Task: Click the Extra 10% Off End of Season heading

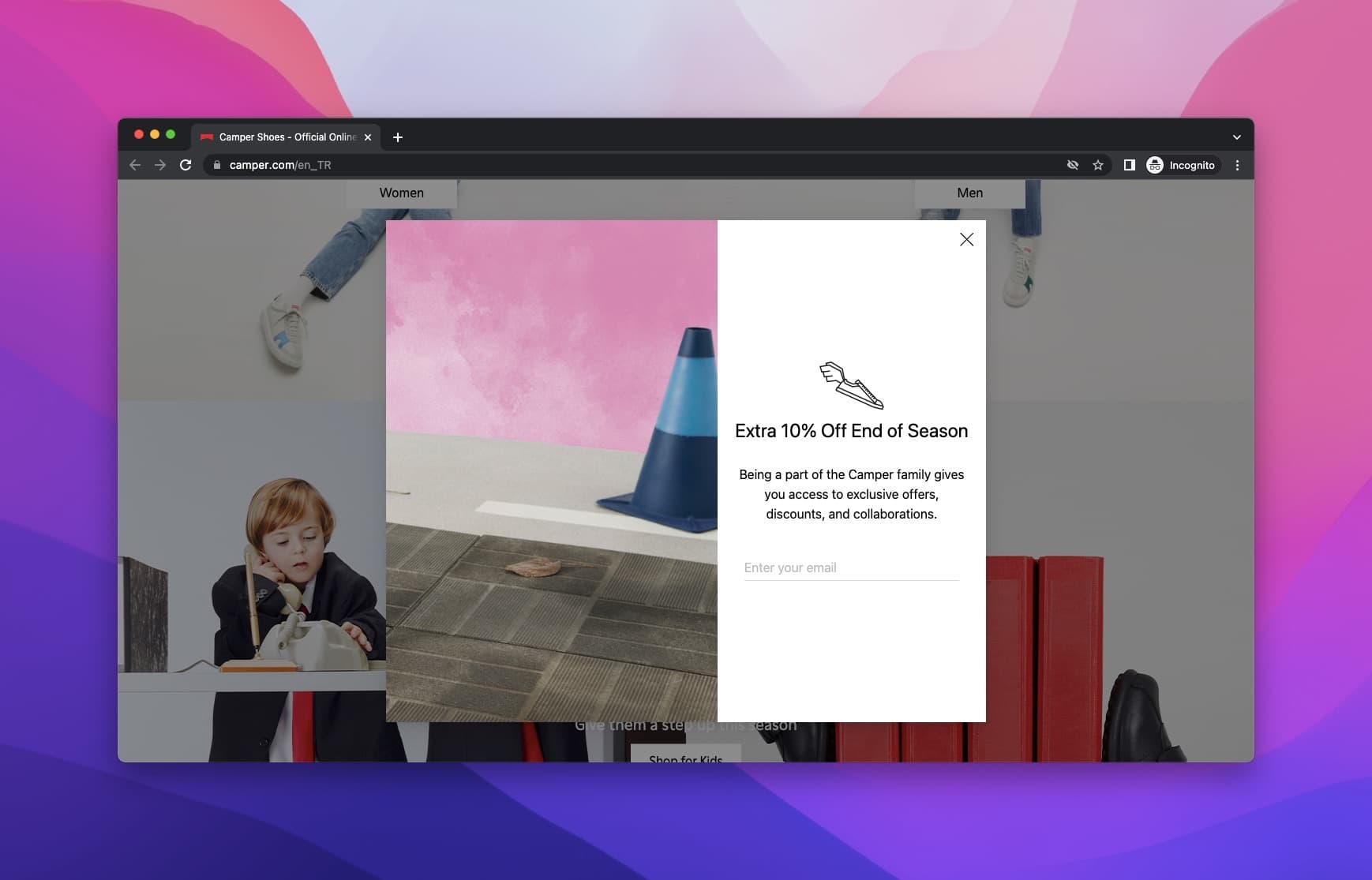Action: click(851, 431)
